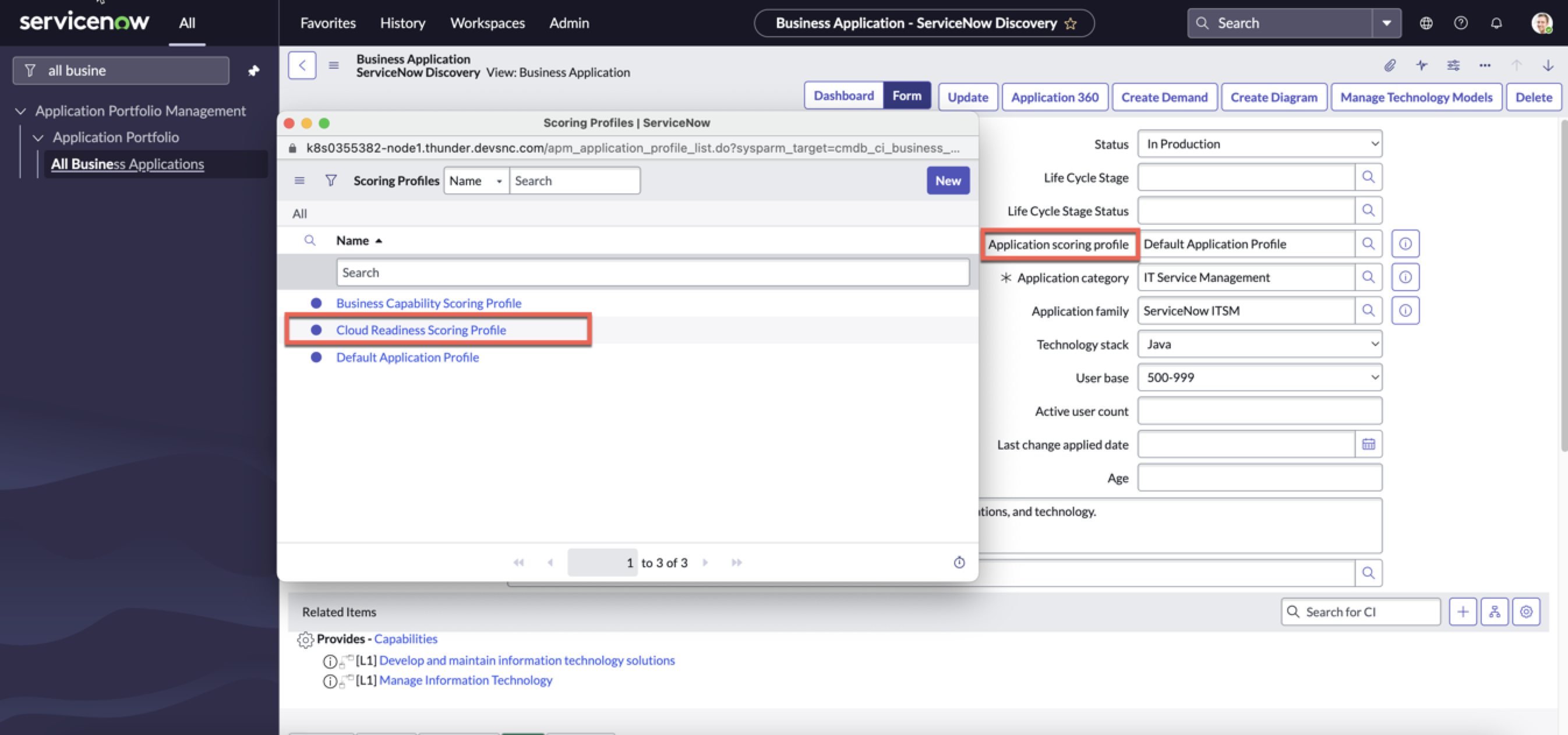
Task: Open calendar picker for Last change applied date
Action: [x=1368, y=444]
